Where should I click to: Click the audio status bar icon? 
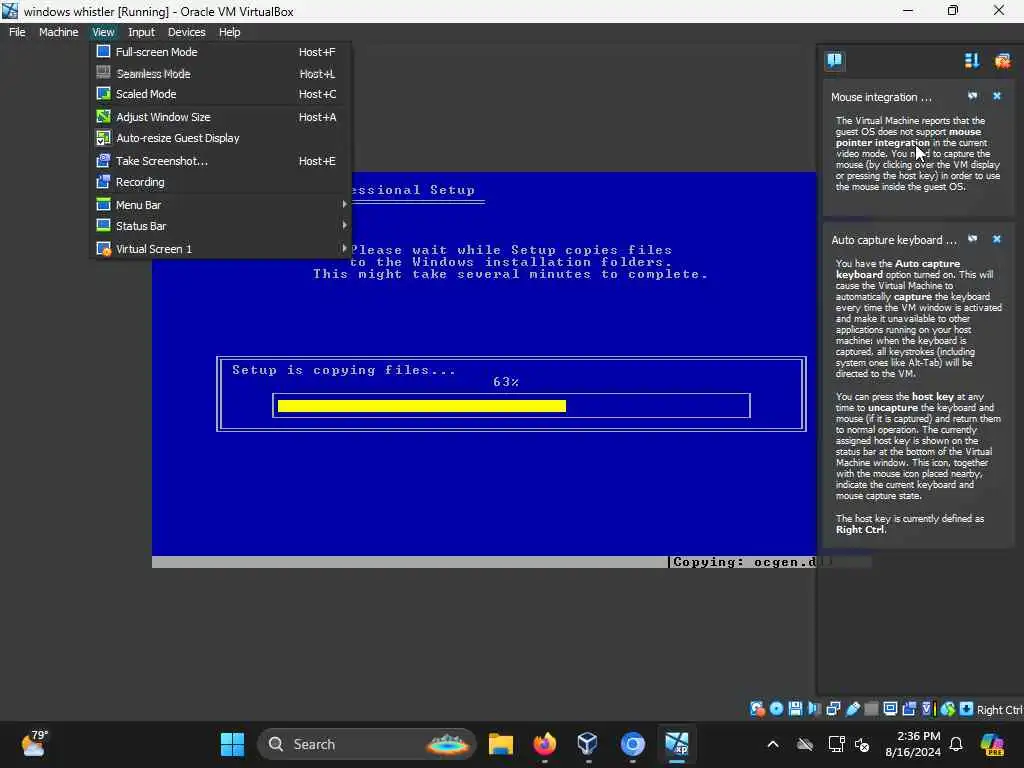tap(814, 709)
